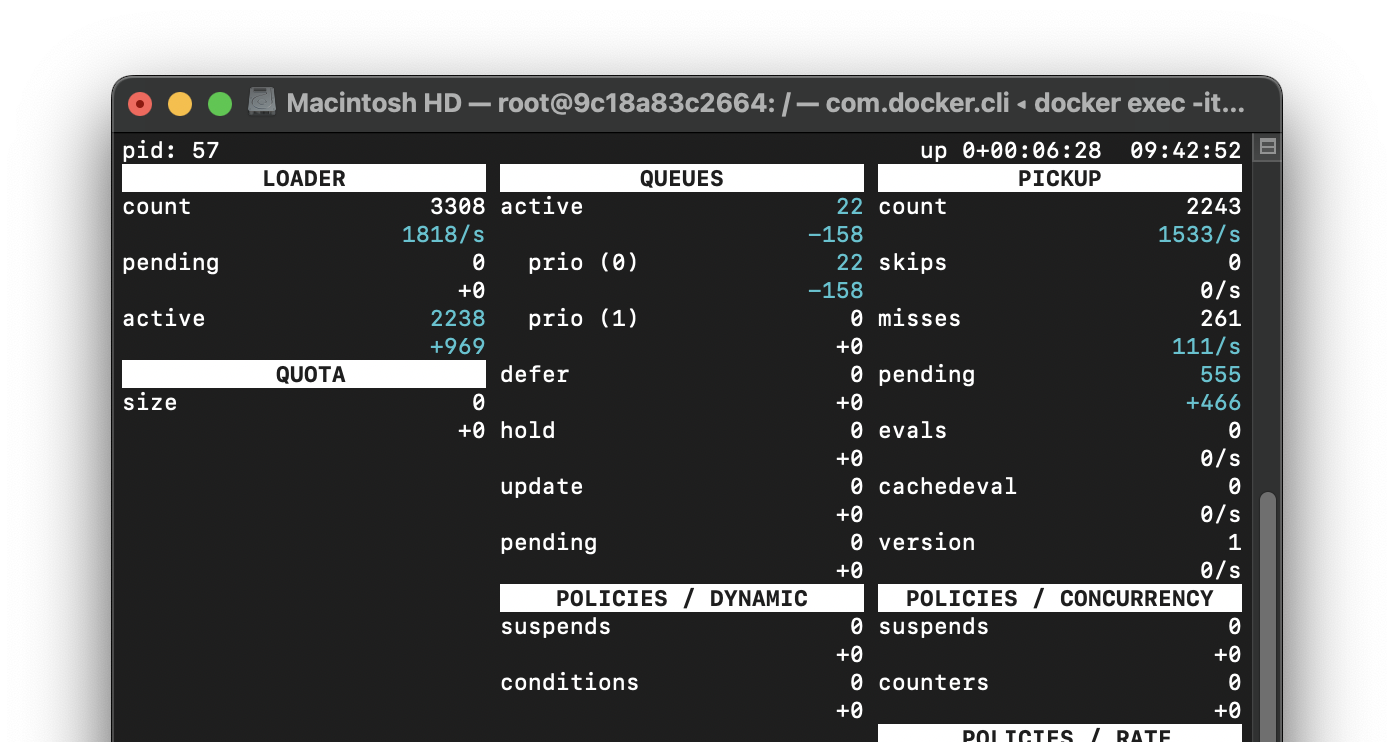Click the window title text in title bar
The height and width of the screenshot is (742, 1394).
coord(765,103)
